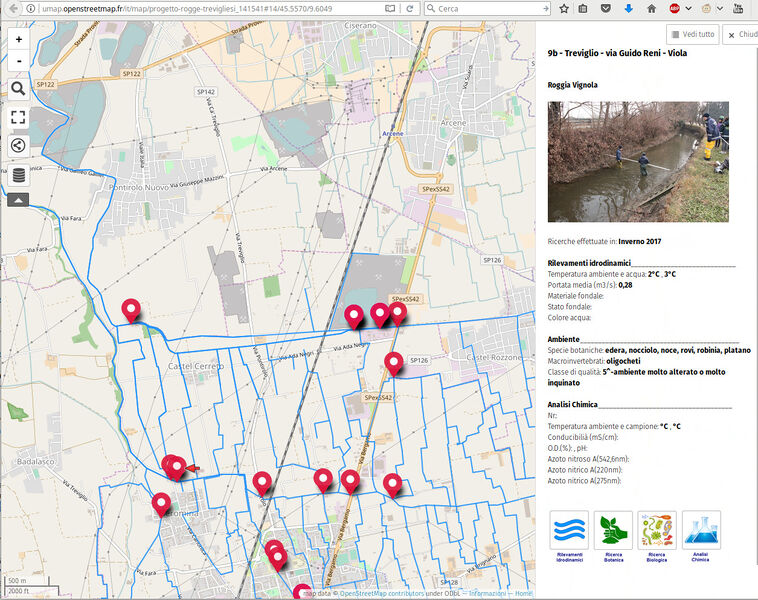Click the Ricerca Botanica plant icon

613,530
